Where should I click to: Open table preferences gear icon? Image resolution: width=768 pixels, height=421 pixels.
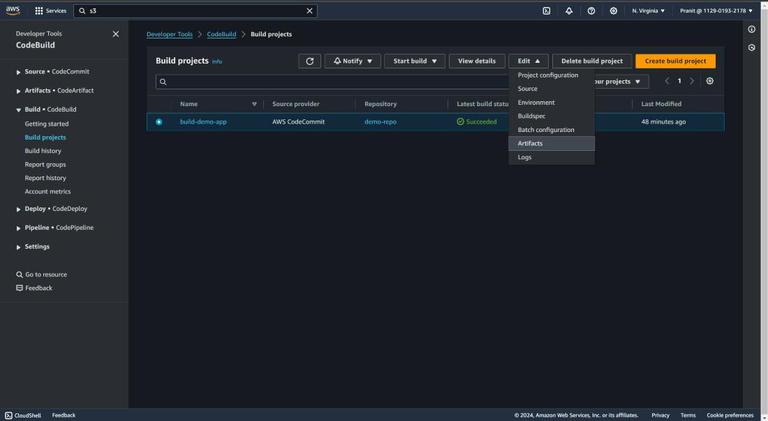pos(710,81)
